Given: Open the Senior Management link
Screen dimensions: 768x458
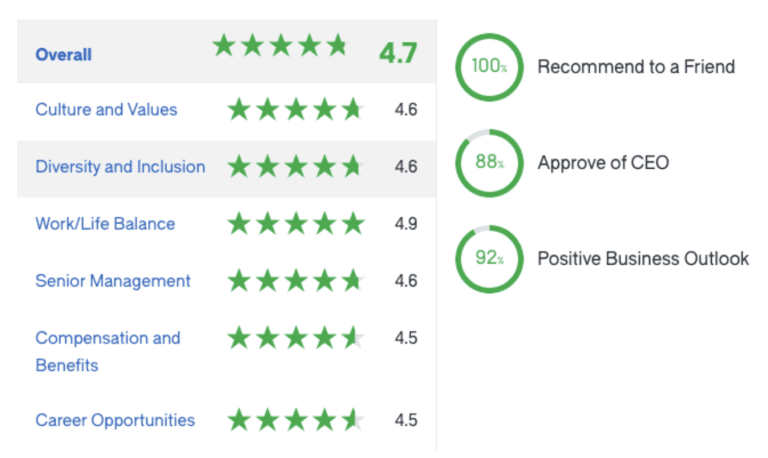Looking at the screenshot, I should coord(113,281).
